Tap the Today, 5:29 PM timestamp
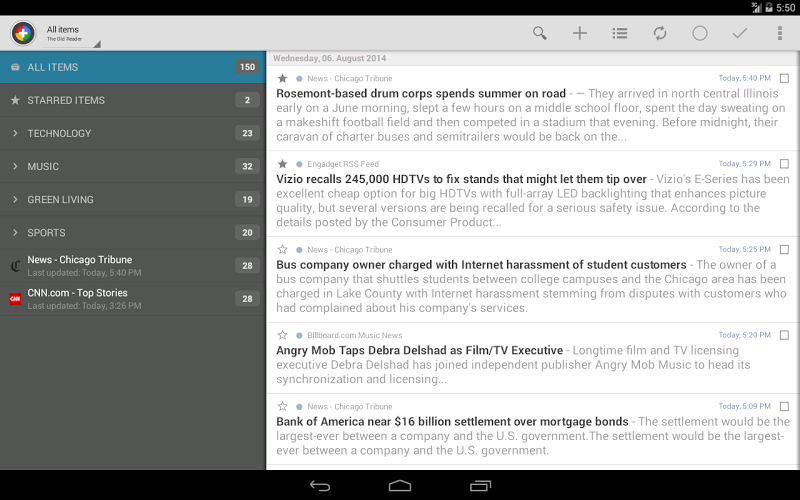The height and width of the screenshot is (500, 800). 744,164
